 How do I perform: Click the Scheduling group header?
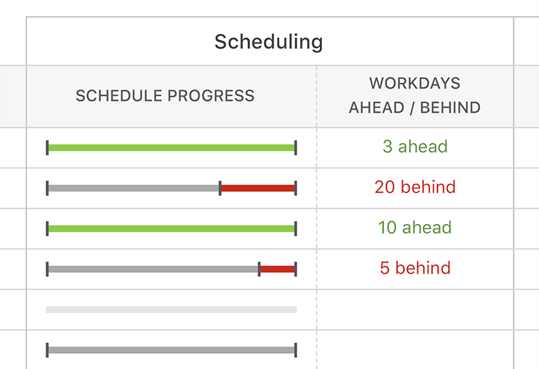(270, 41)
